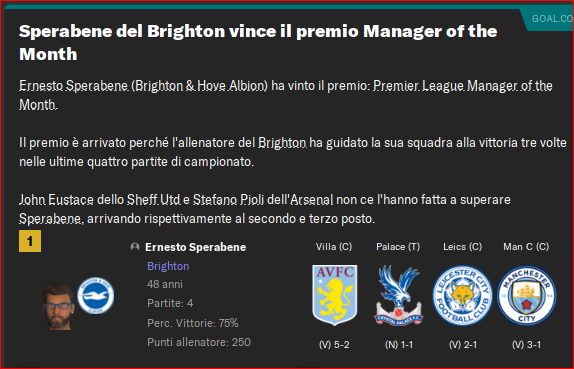Open the (V) 3-1 Man City result

[526, 344]
